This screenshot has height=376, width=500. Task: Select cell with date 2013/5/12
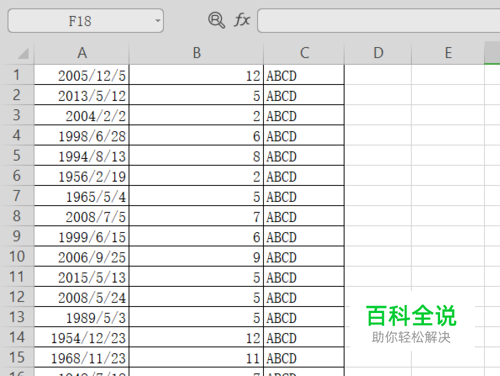click(x=82, y=95)
